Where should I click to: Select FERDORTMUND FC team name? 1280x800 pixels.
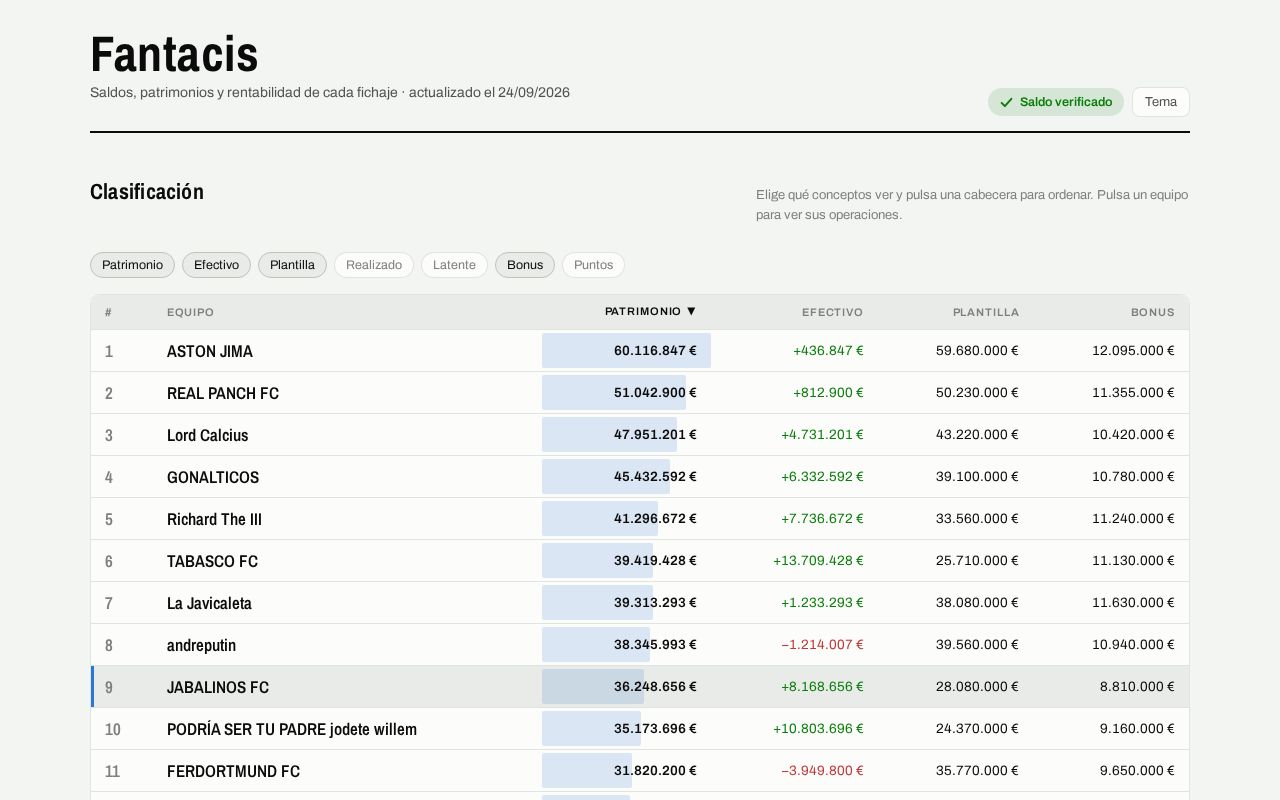pyautogui.click(x=233, y=771)
